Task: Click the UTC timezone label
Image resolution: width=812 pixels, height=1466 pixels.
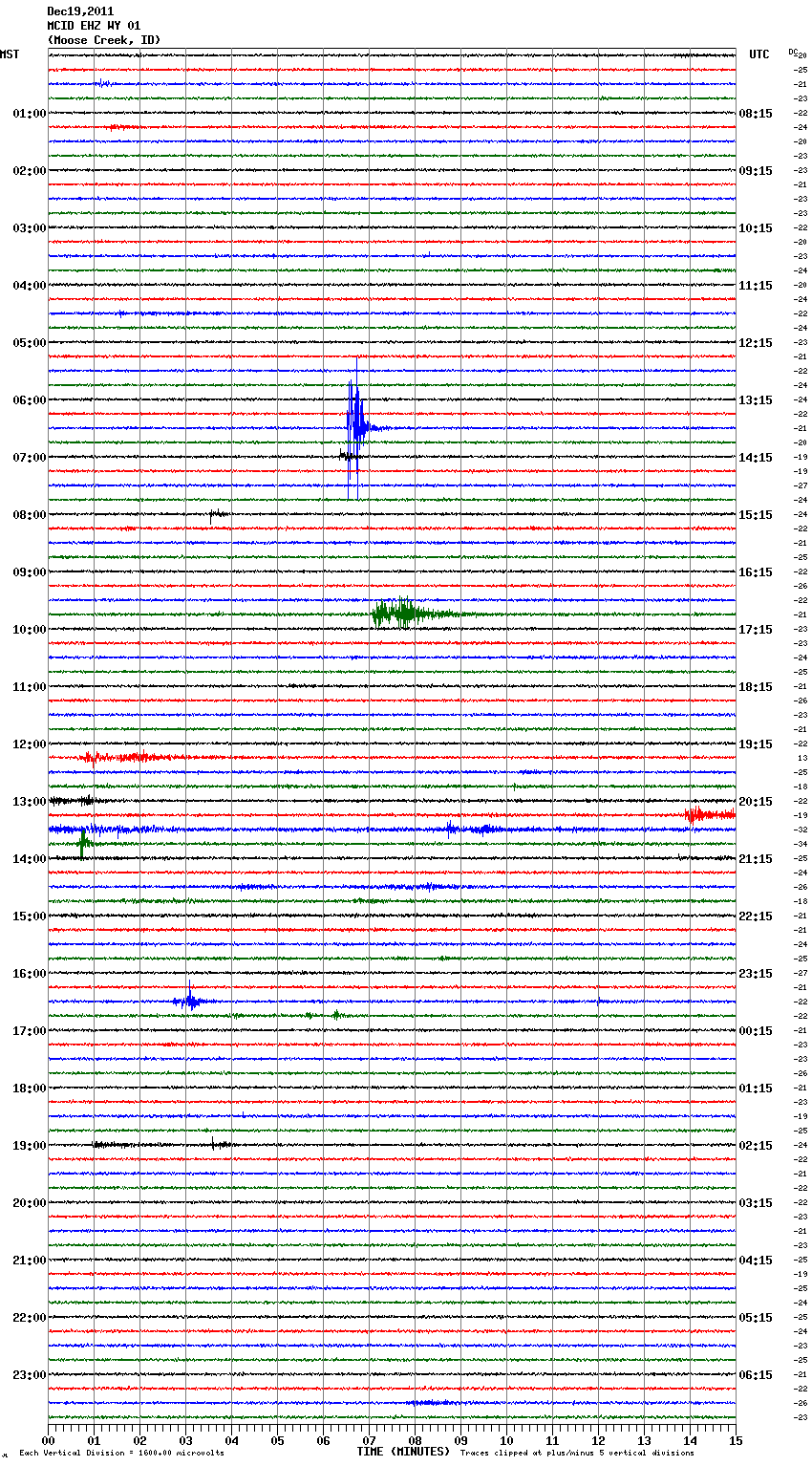Action: click(x=759, y=54)
